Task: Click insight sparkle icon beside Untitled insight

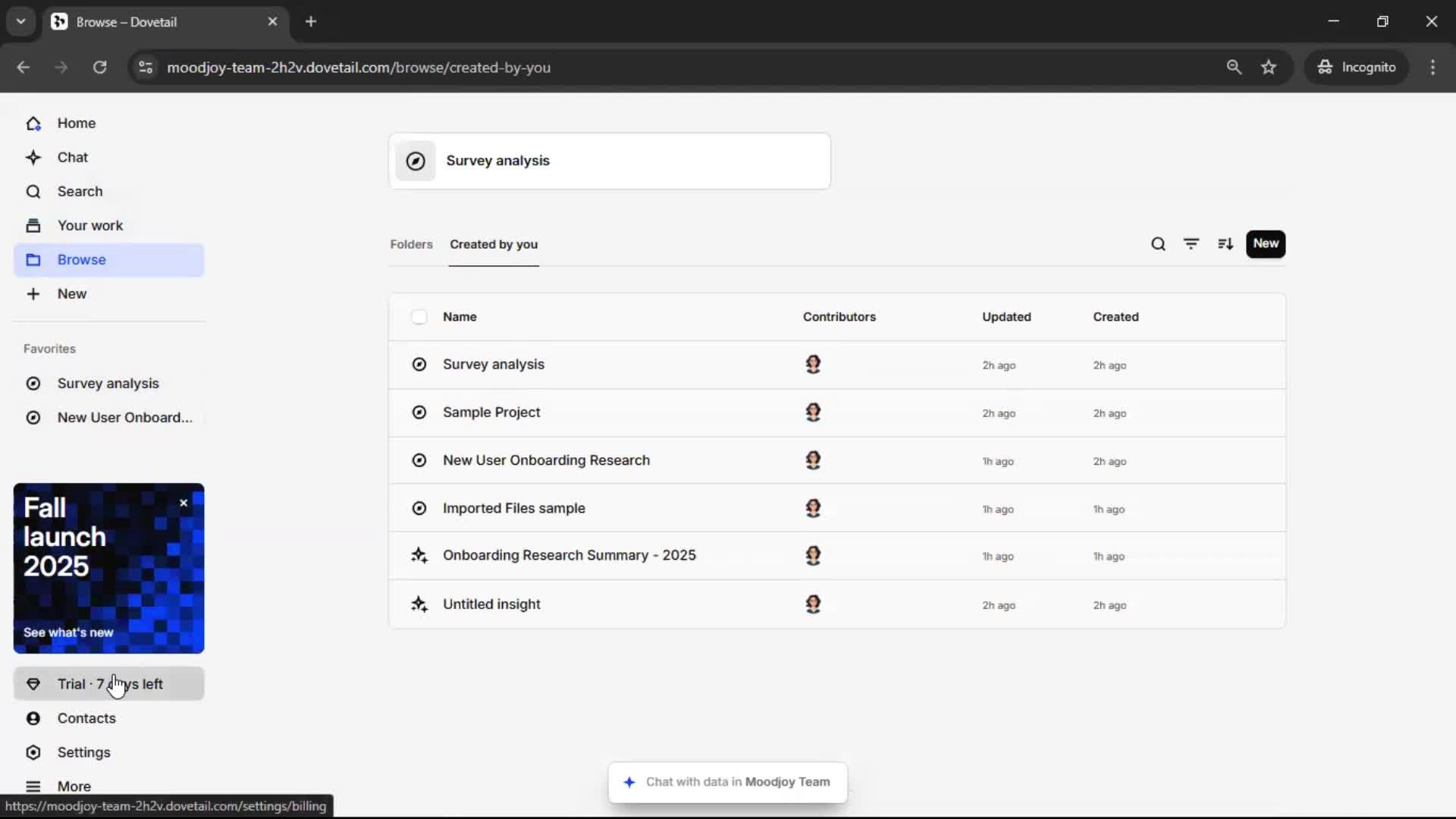Action: 419,604
